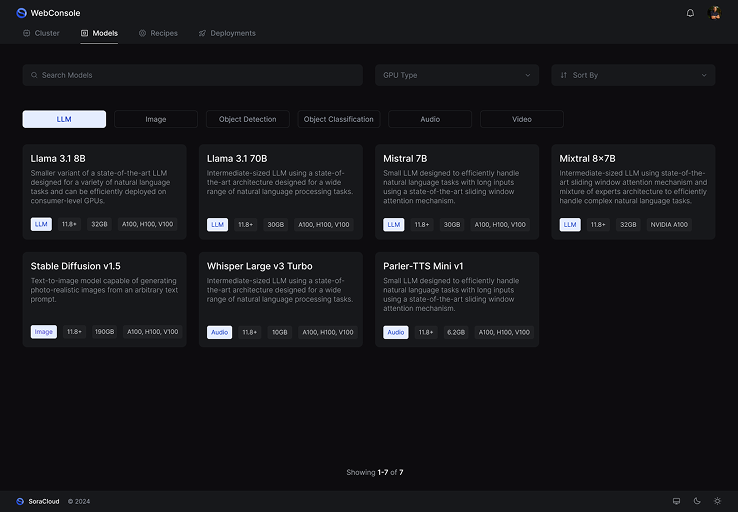Click LLM tag on Mistral 7B
The image size is (738, 512).
[393, 224]
